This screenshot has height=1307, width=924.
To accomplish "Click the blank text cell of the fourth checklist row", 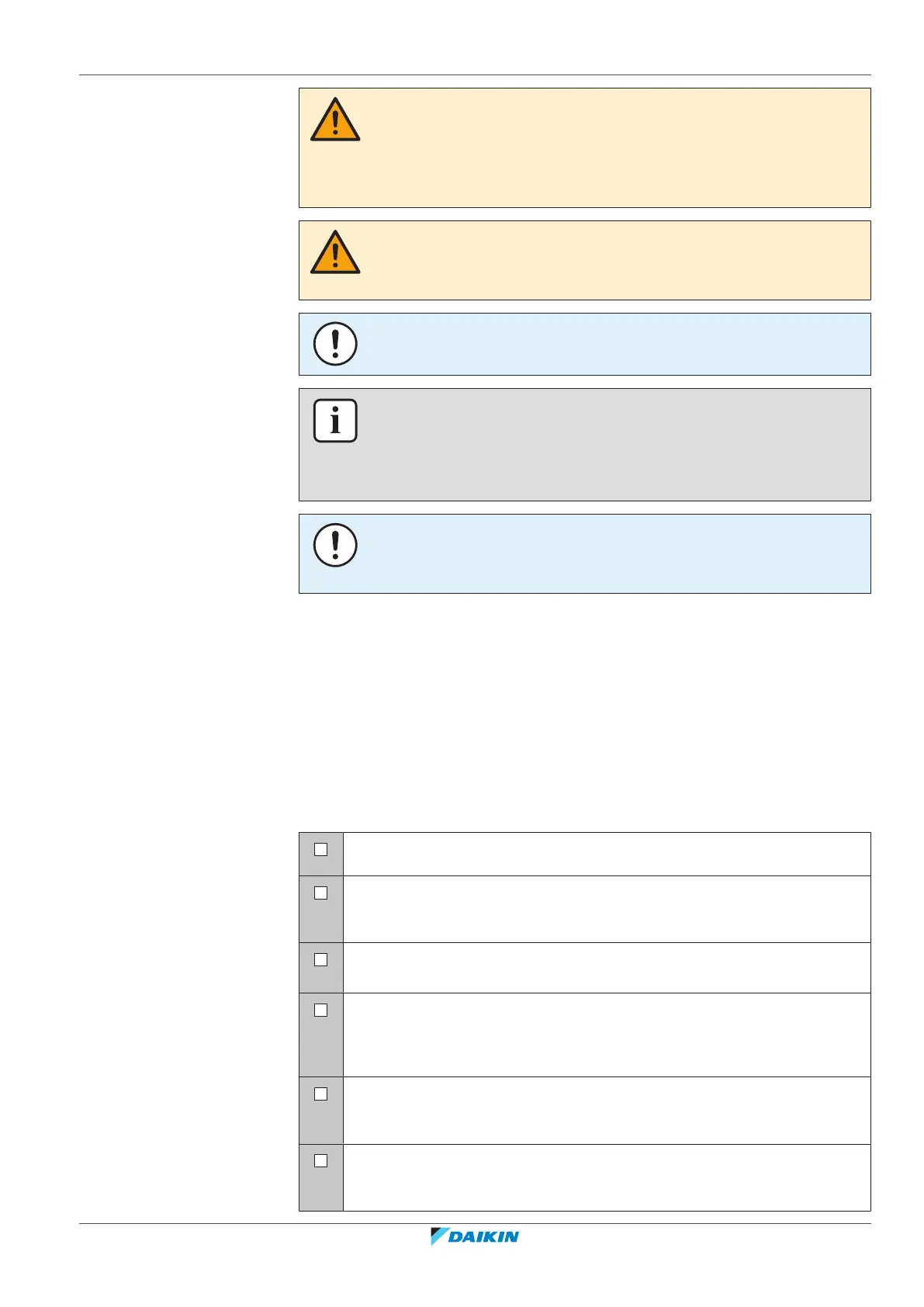I will 606,1035.
